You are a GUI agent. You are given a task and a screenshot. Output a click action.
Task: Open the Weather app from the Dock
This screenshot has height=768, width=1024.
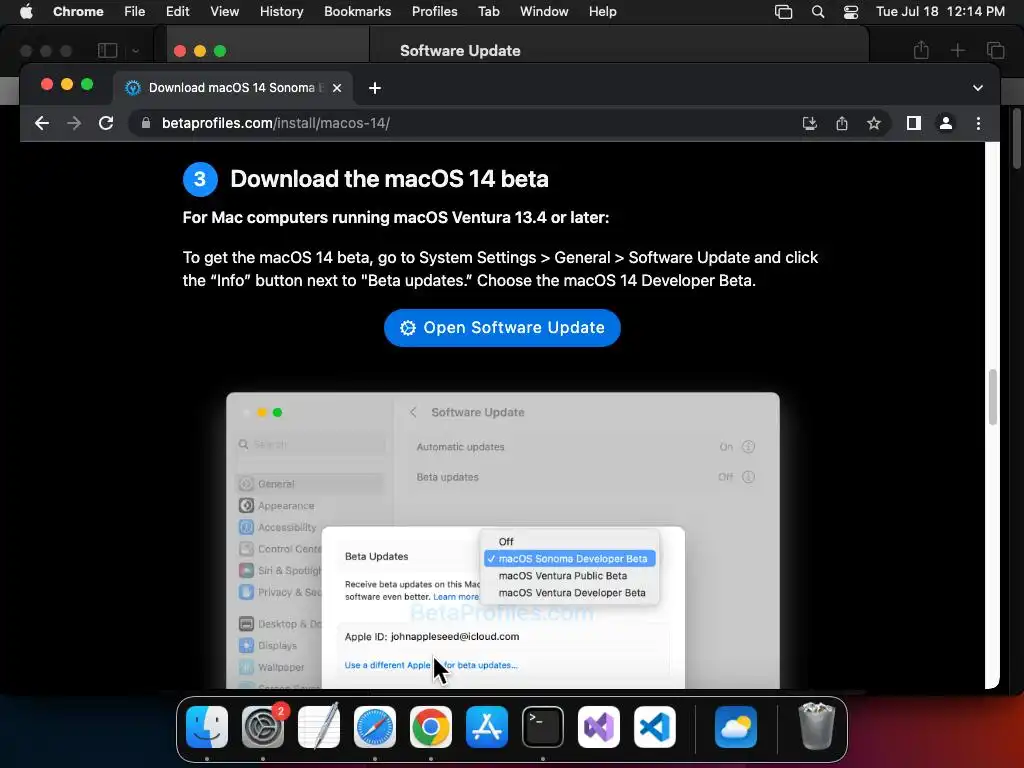(x=736, y=726)
